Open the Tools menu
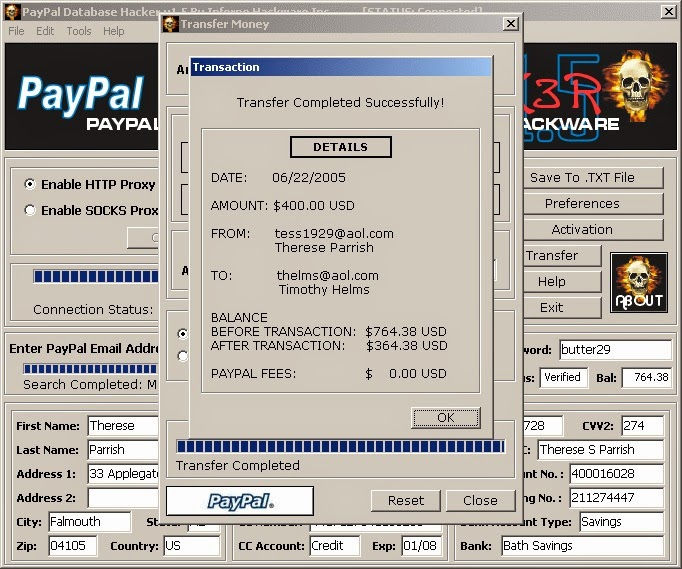Image resolution: width=682 pixels, height=569 pixels. (79, 31)
